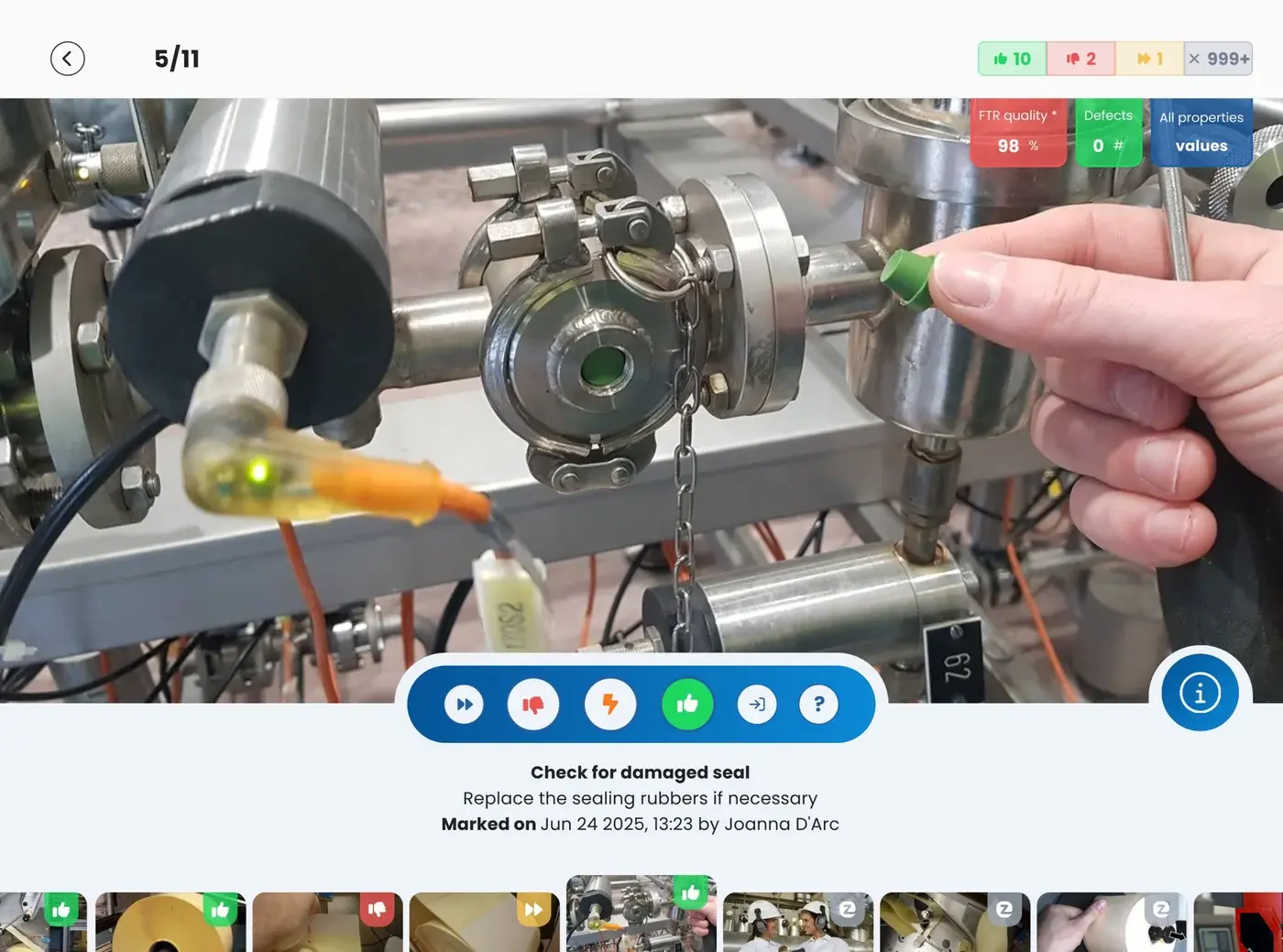Viewport: 1283px width, 952px height.
Task: Open All properties values tile
Action: [1201, 132]
